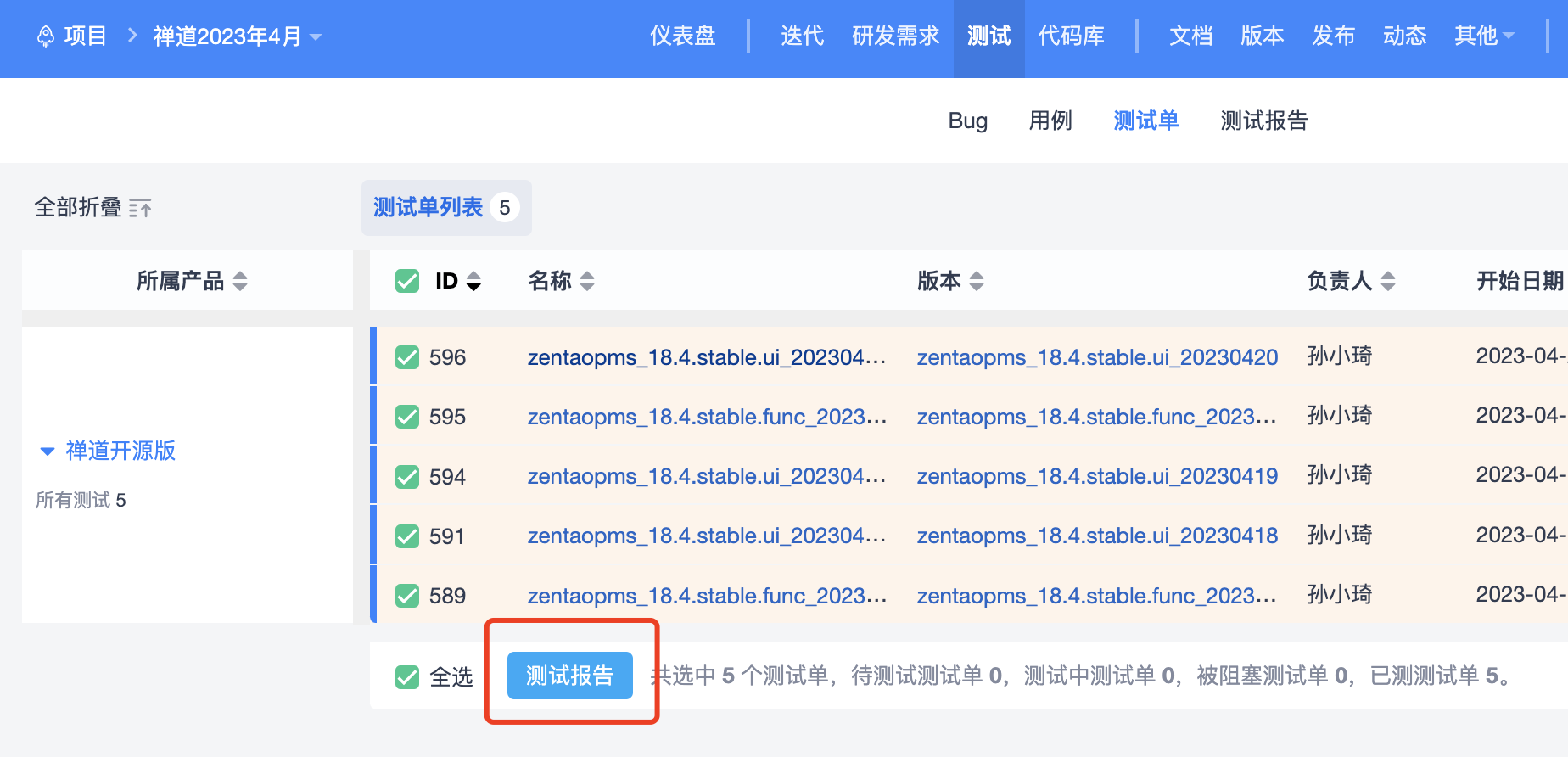The width and height of the screenshot is (1568, 757).
Task: Open the 仪表盘 navigation item
Action: point(682,36)
